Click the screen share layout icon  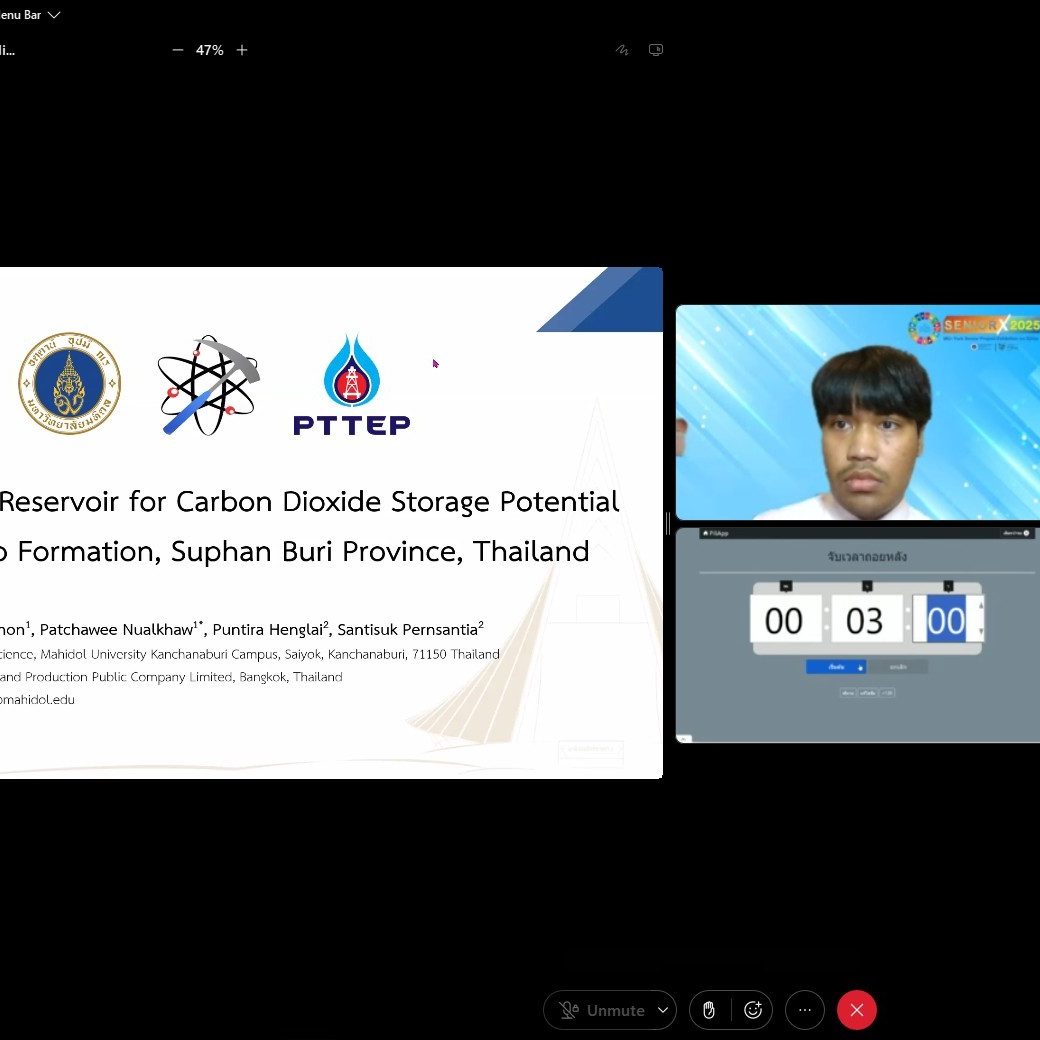click(656, 50)
